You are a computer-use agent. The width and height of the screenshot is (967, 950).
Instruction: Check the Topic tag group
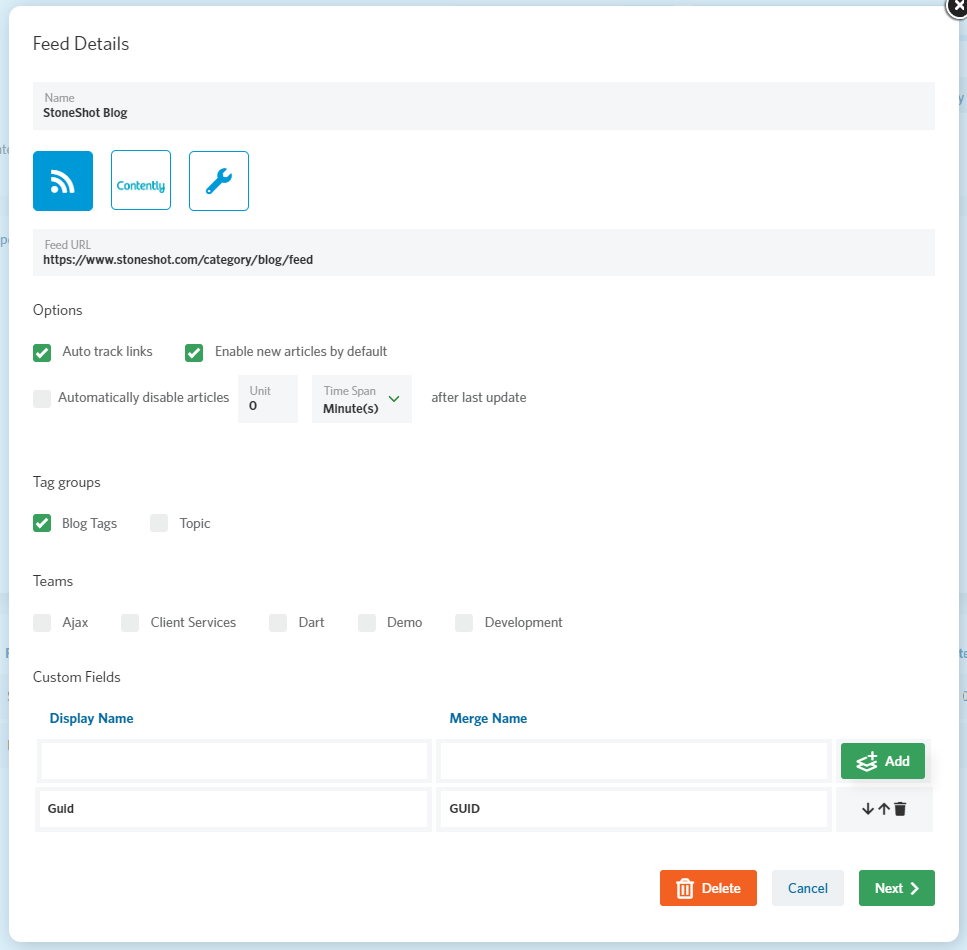point(159,523)
